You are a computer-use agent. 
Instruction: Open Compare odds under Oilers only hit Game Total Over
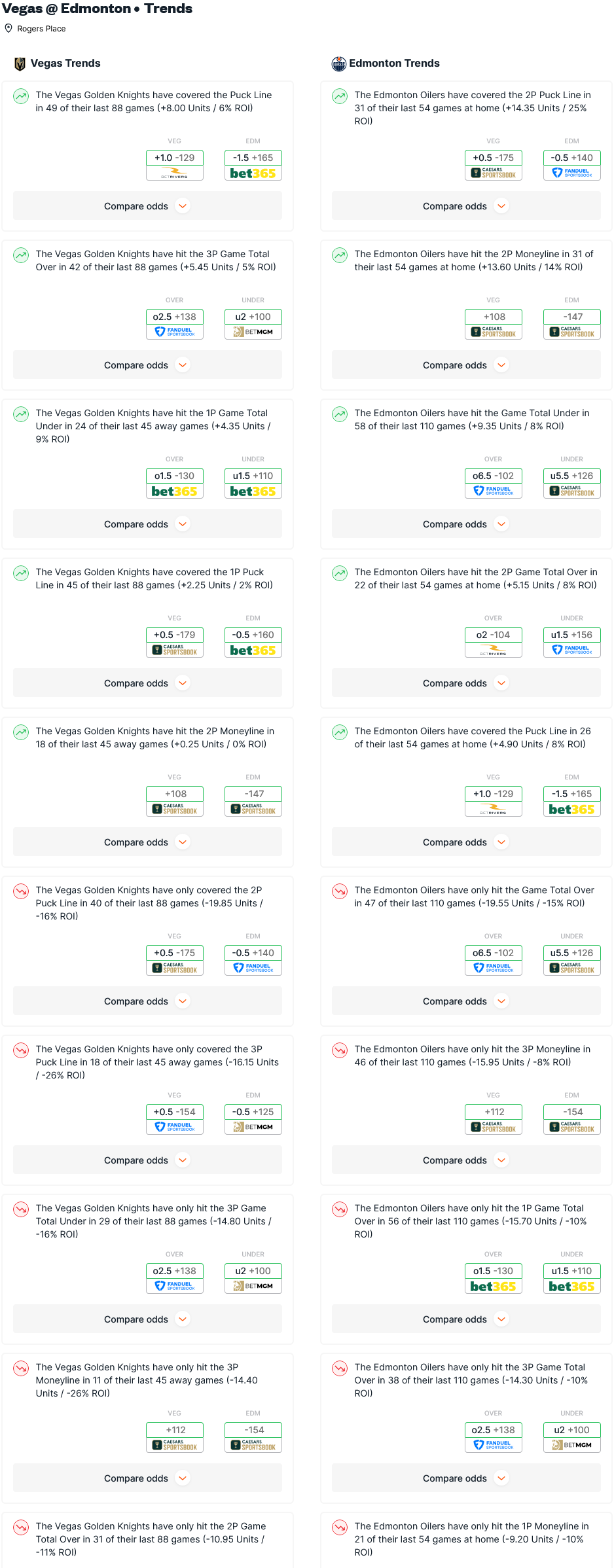tap(465, 1001)
